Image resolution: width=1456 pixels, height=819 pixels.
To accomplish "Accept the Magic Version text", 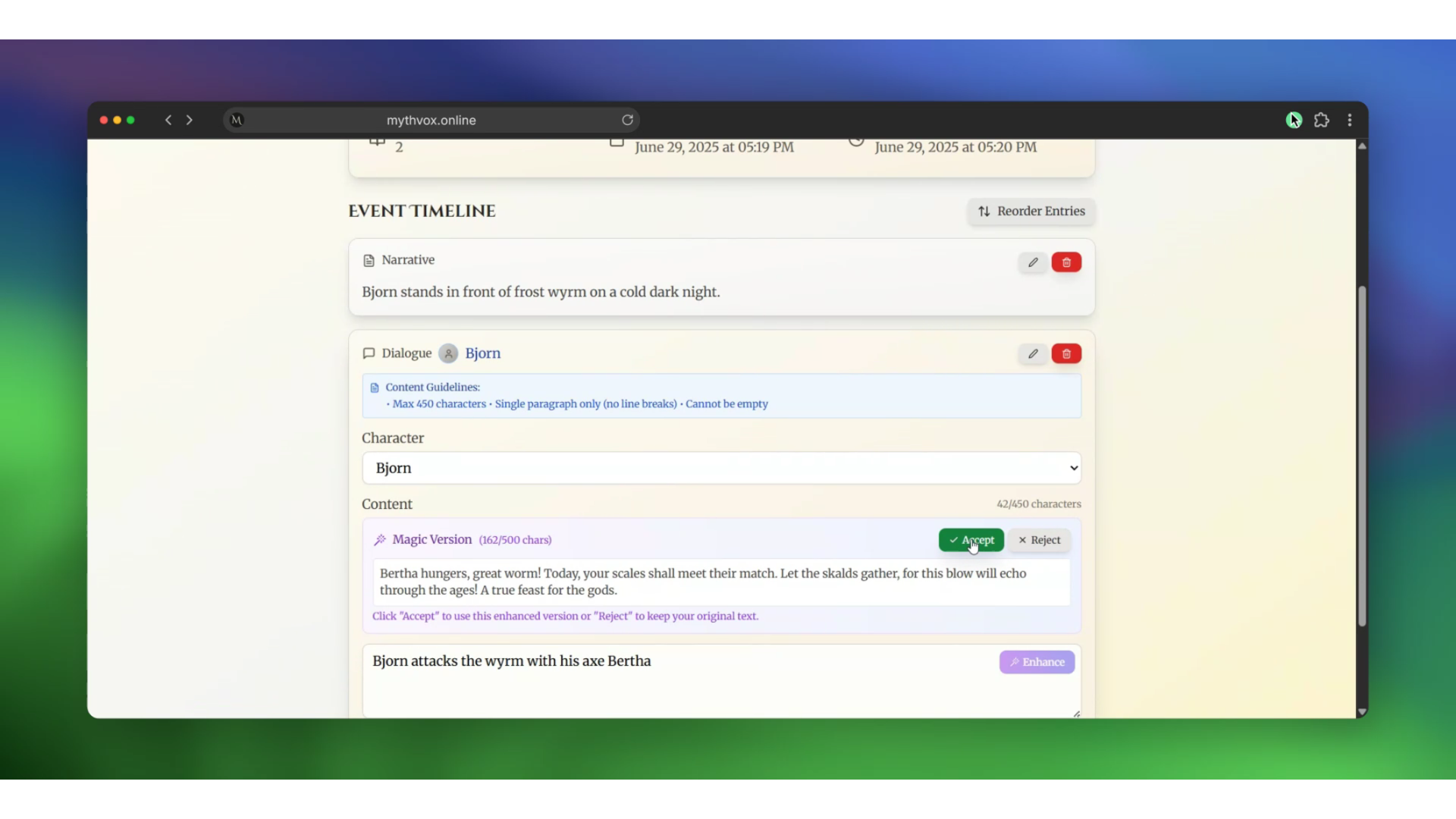I will click(x=971, y=540).
